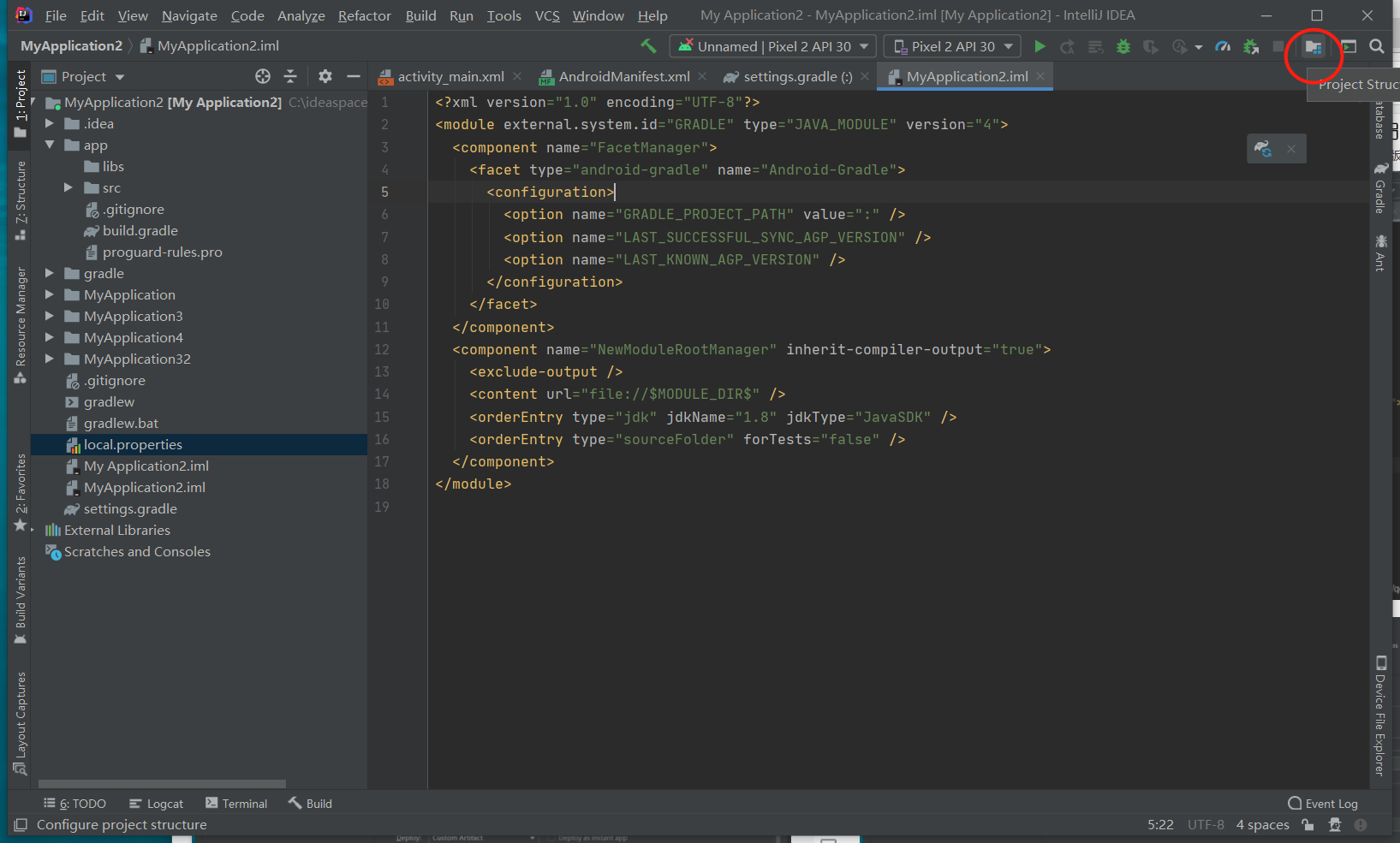Expand the gradle folder

[50, 273]
